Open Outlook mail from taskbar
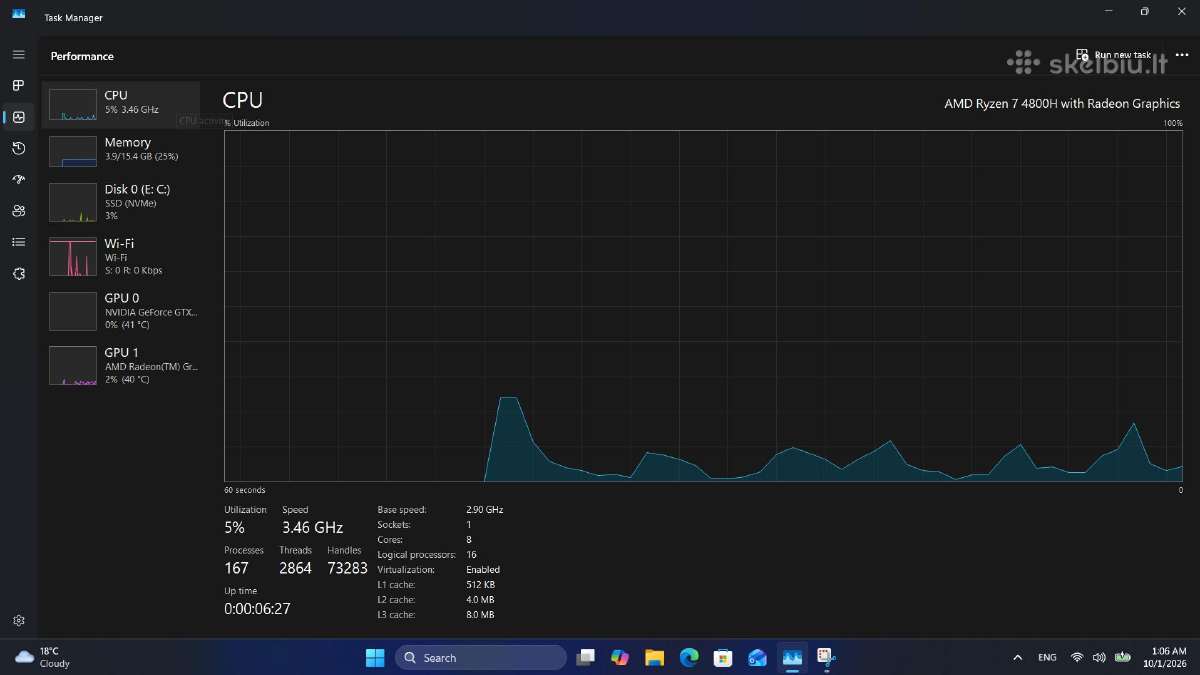This screenshot has width=1200, height=675. 757,657
